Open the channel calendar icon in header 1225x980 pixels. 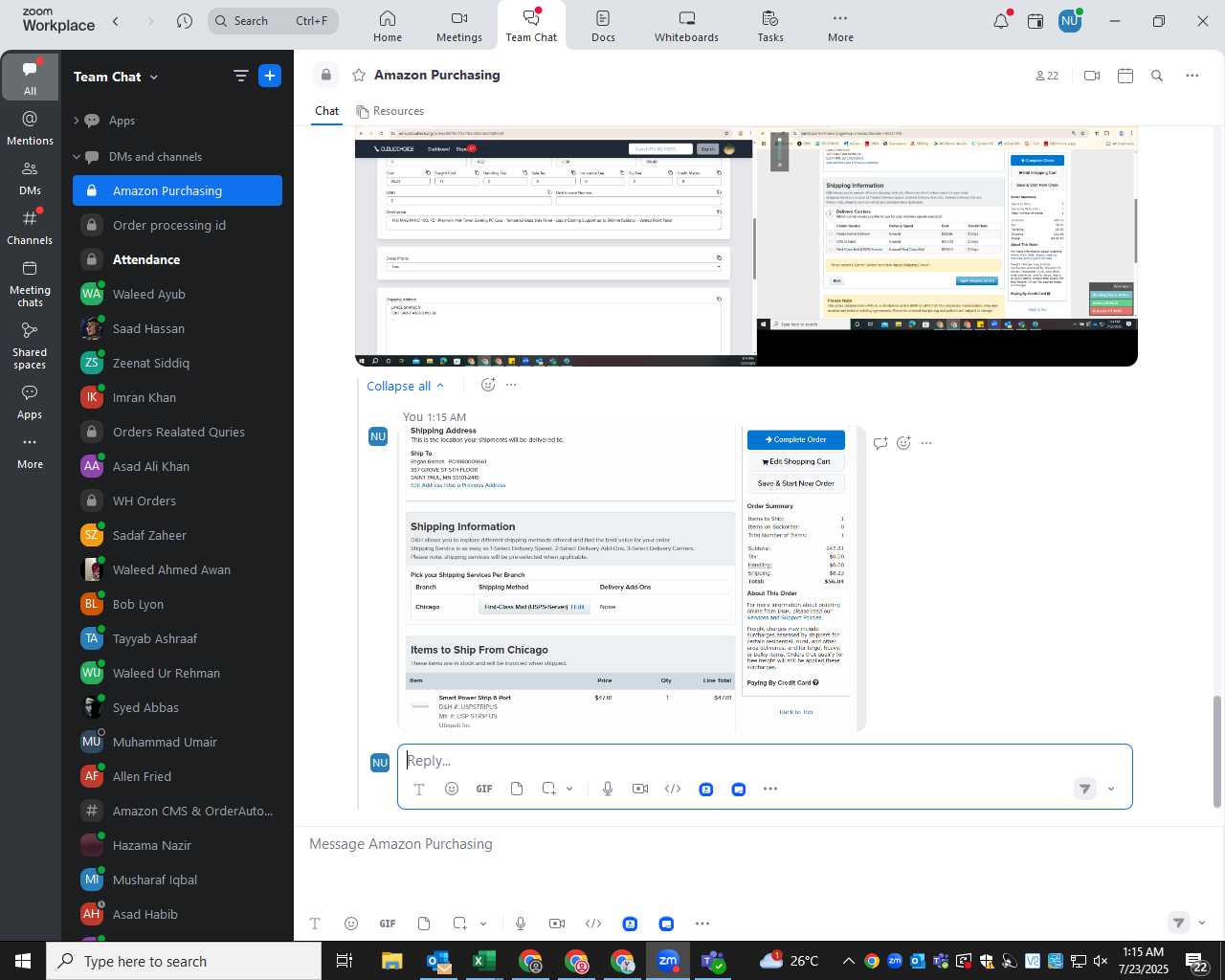[x=1125, y=76]
